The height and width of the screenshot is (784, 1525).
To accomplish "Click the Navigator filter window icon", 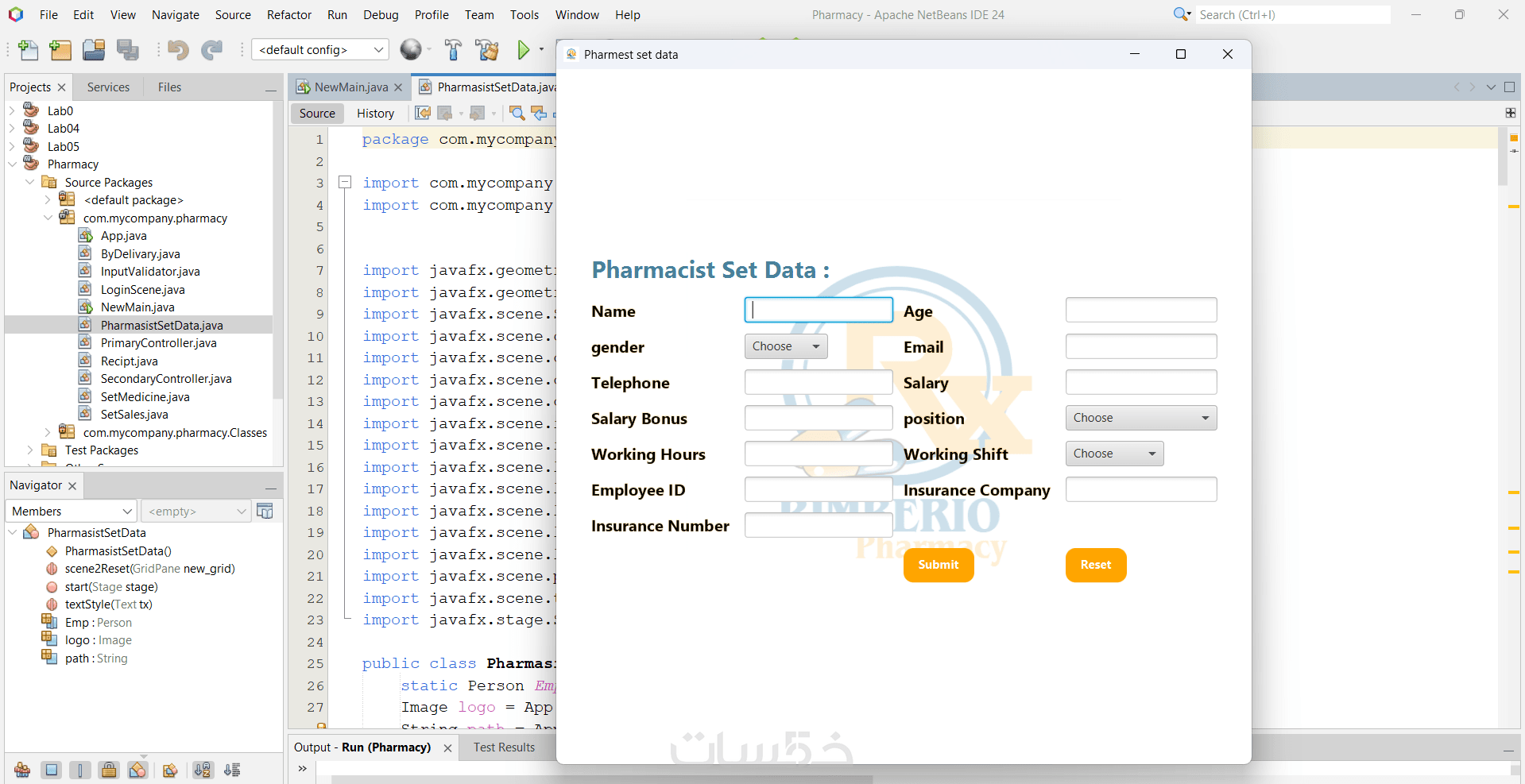I will [x=265, y=511].
